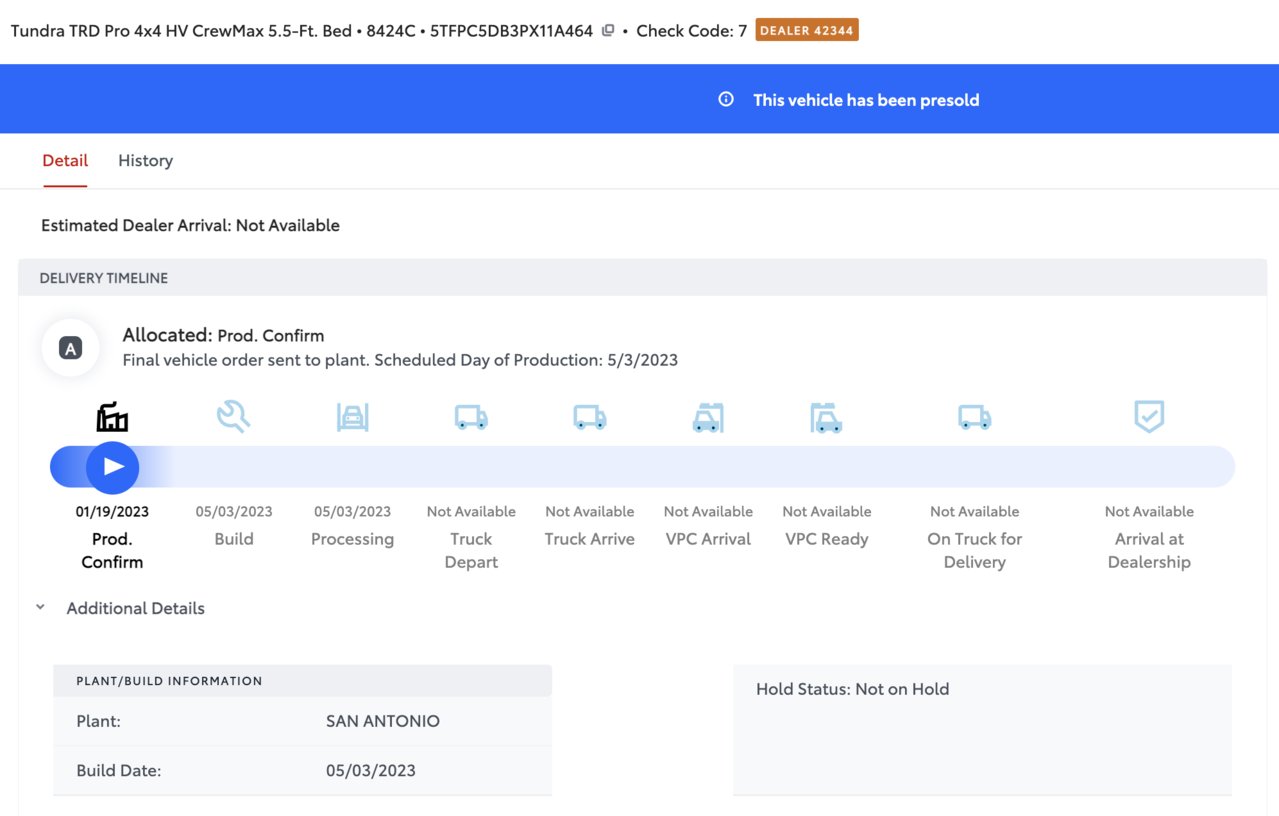
Task: Click the 'This vehicle has been presold' banner text
Action: (x=866, y=100)
